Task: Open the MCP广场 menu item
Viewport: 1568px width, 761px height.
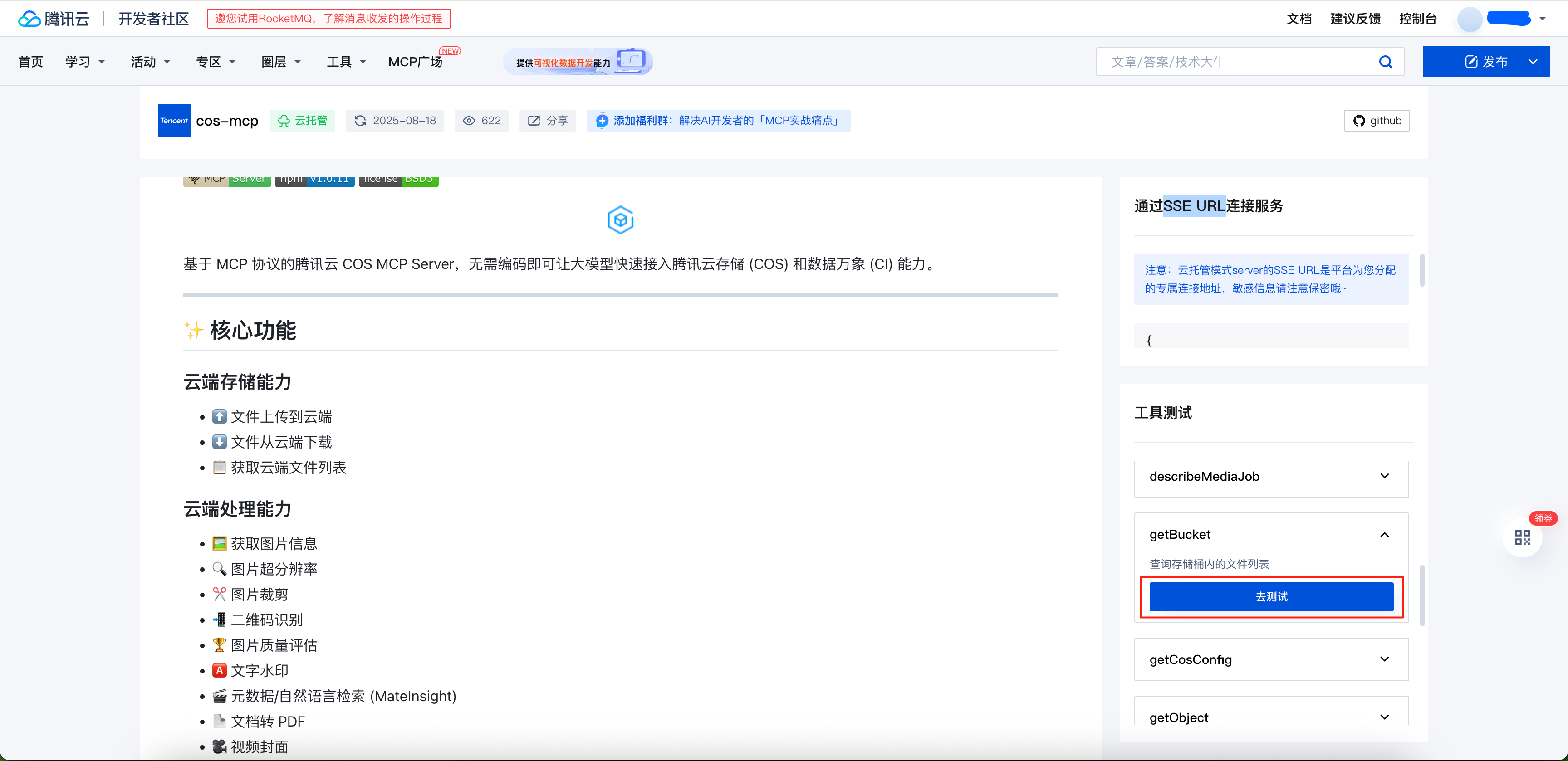Action: click(416, 61)
